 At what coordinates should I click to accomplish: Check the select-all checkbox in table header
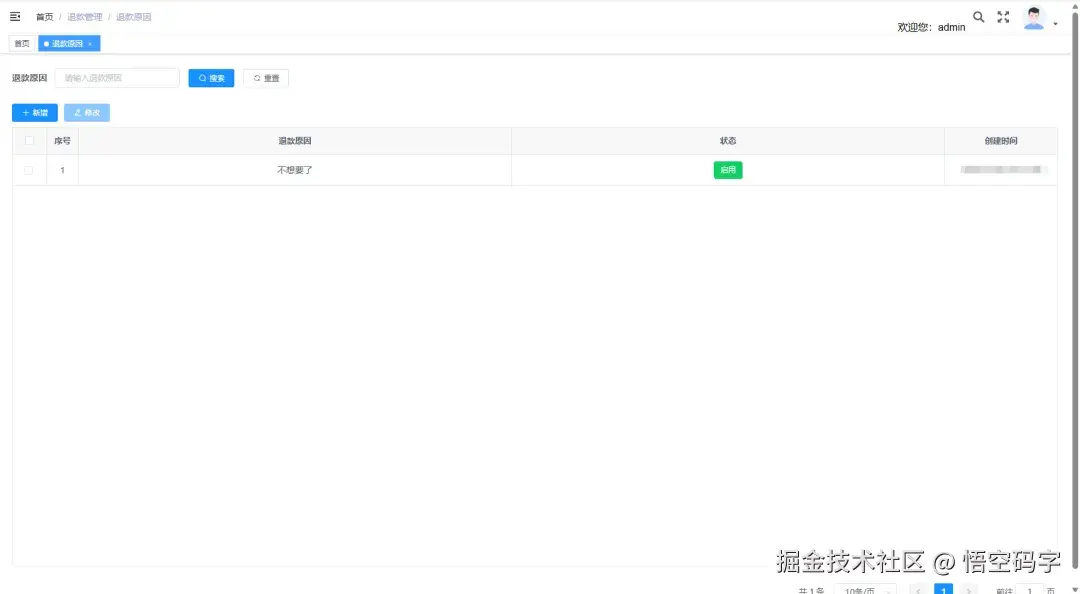click(28, 140)
